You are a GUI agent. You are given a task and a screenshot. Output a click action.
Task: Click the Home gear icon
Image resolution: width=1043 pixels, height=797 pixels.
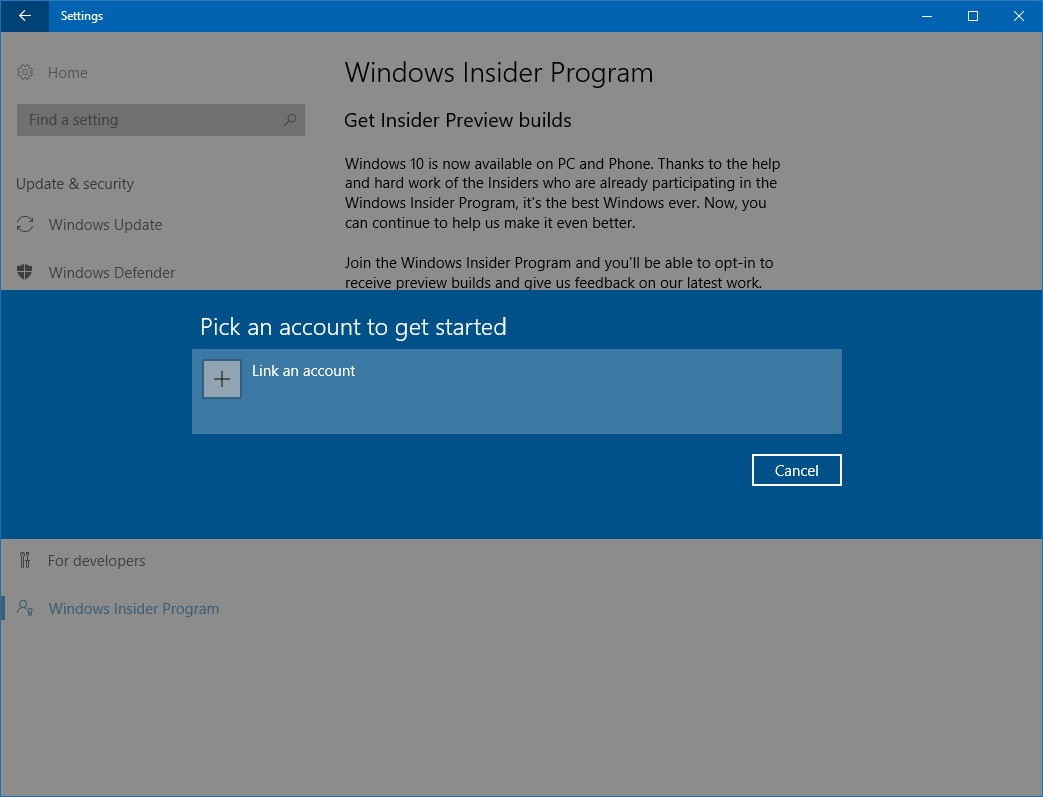click(26, 73)
